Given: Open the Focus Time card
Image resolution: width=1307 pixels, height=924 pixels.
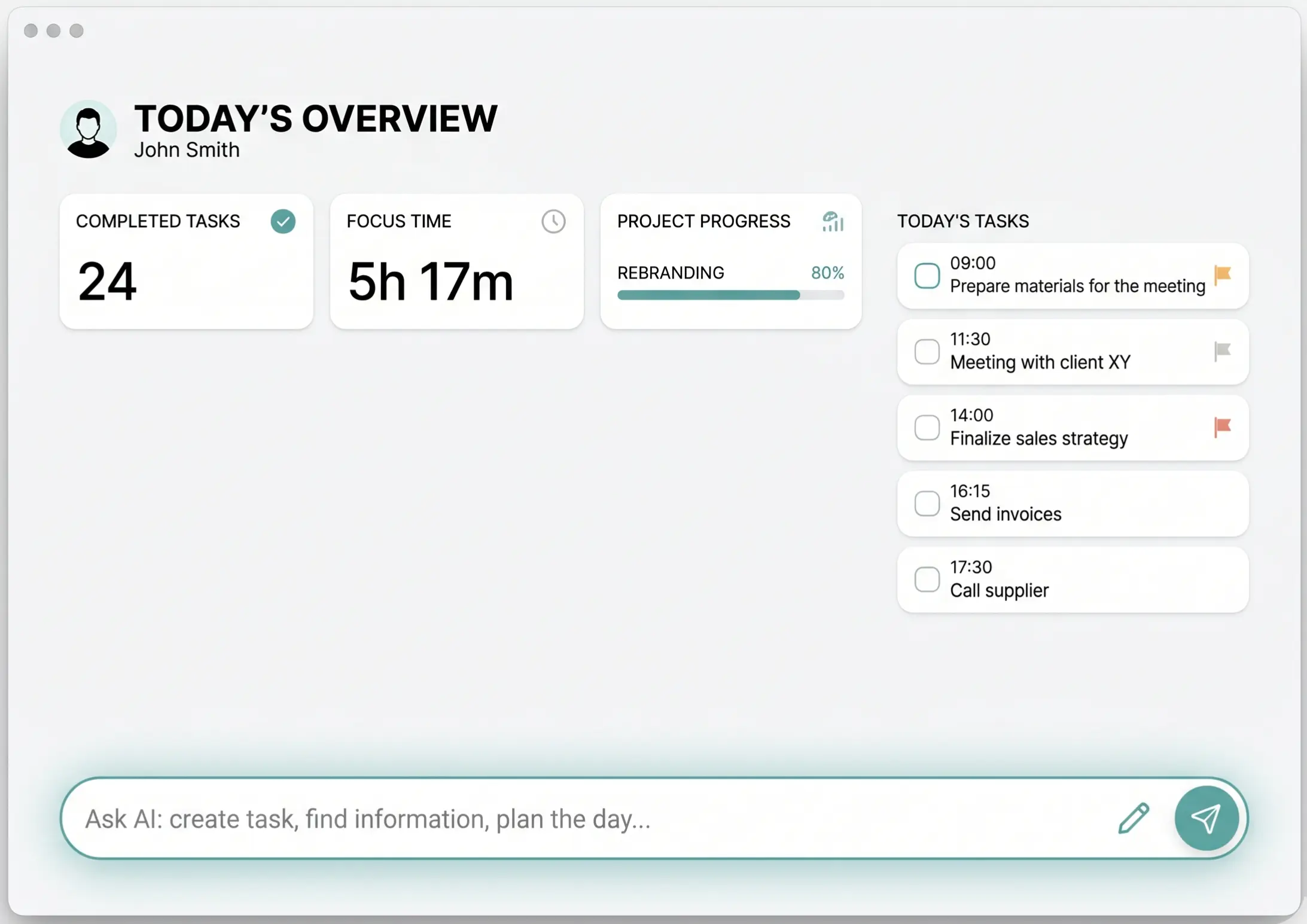Looking at the screenshot, I should [456, 261].
